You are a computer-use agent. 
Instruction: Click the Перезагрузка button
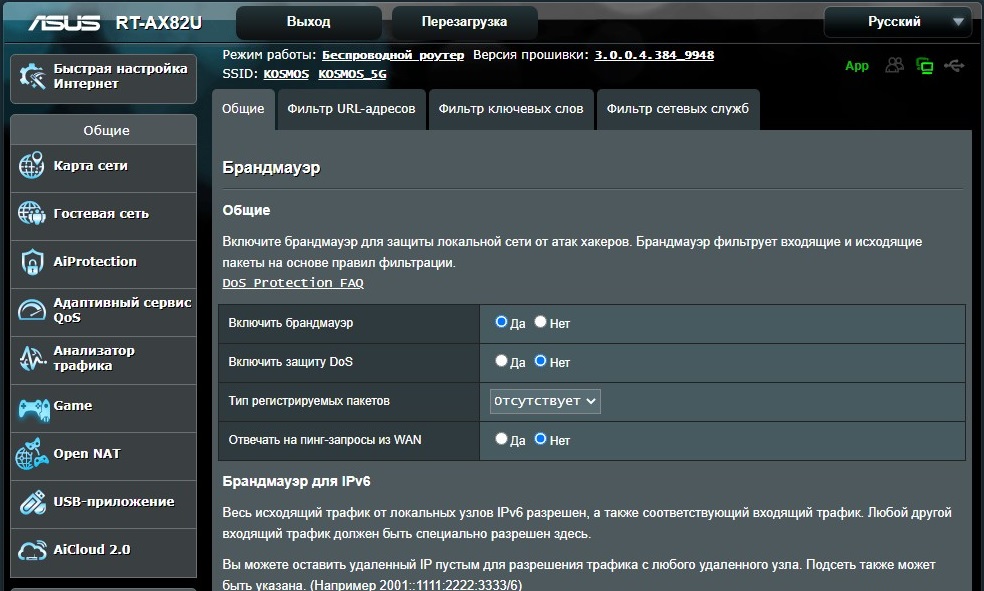point(464,22)
